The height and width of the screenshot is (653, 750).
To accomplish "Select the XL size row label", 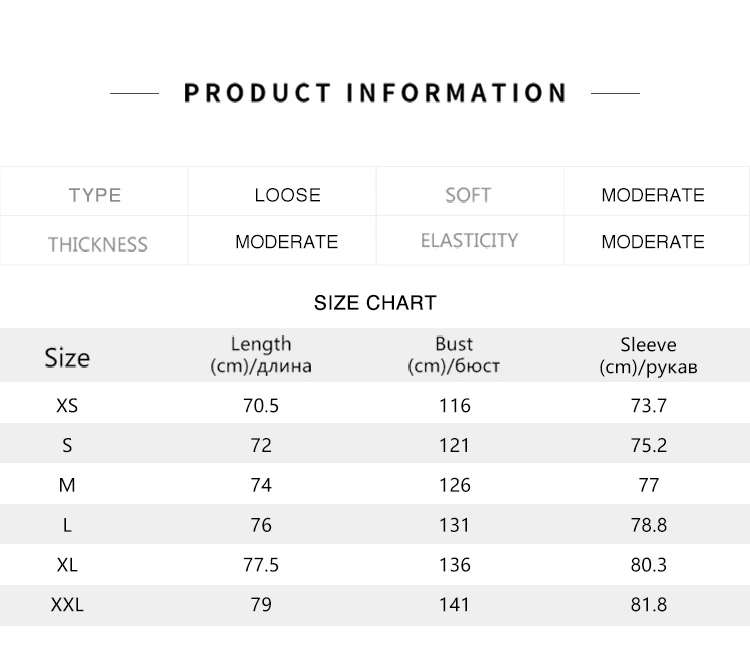I will point(67,565).
